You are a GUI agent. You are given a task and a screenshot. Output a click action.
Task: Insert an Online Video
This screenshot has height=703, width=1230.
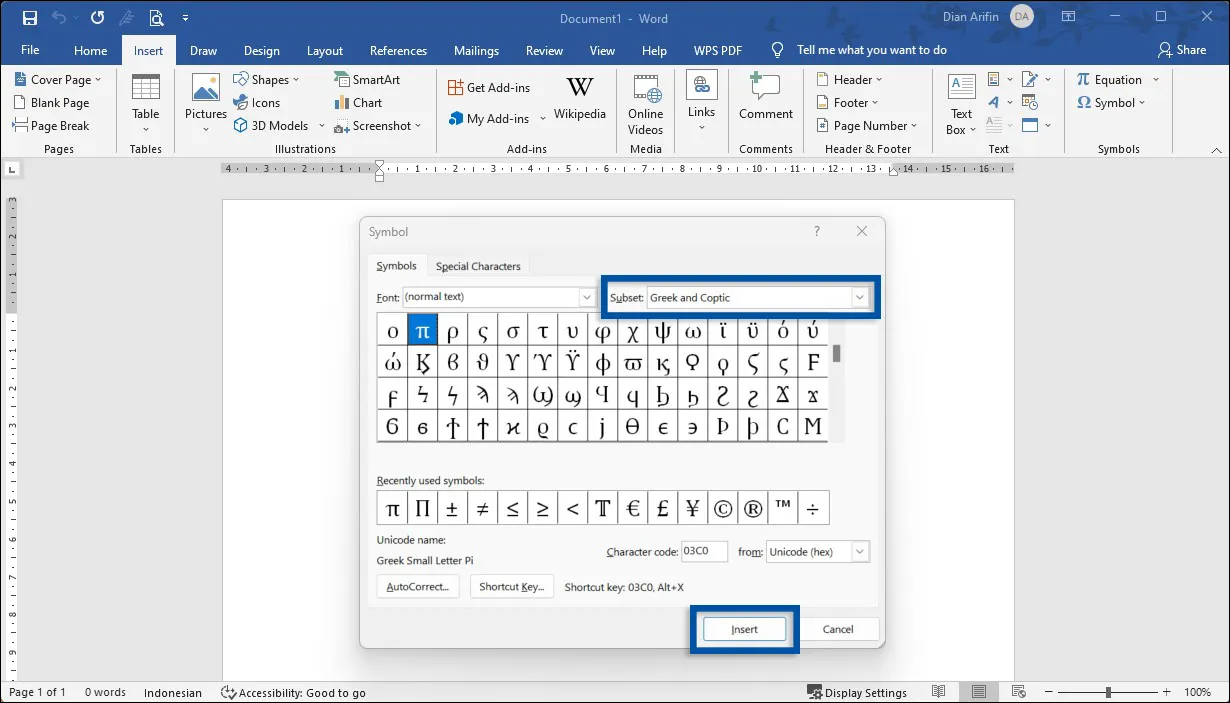pyautogui.click(x=645, y=105)
